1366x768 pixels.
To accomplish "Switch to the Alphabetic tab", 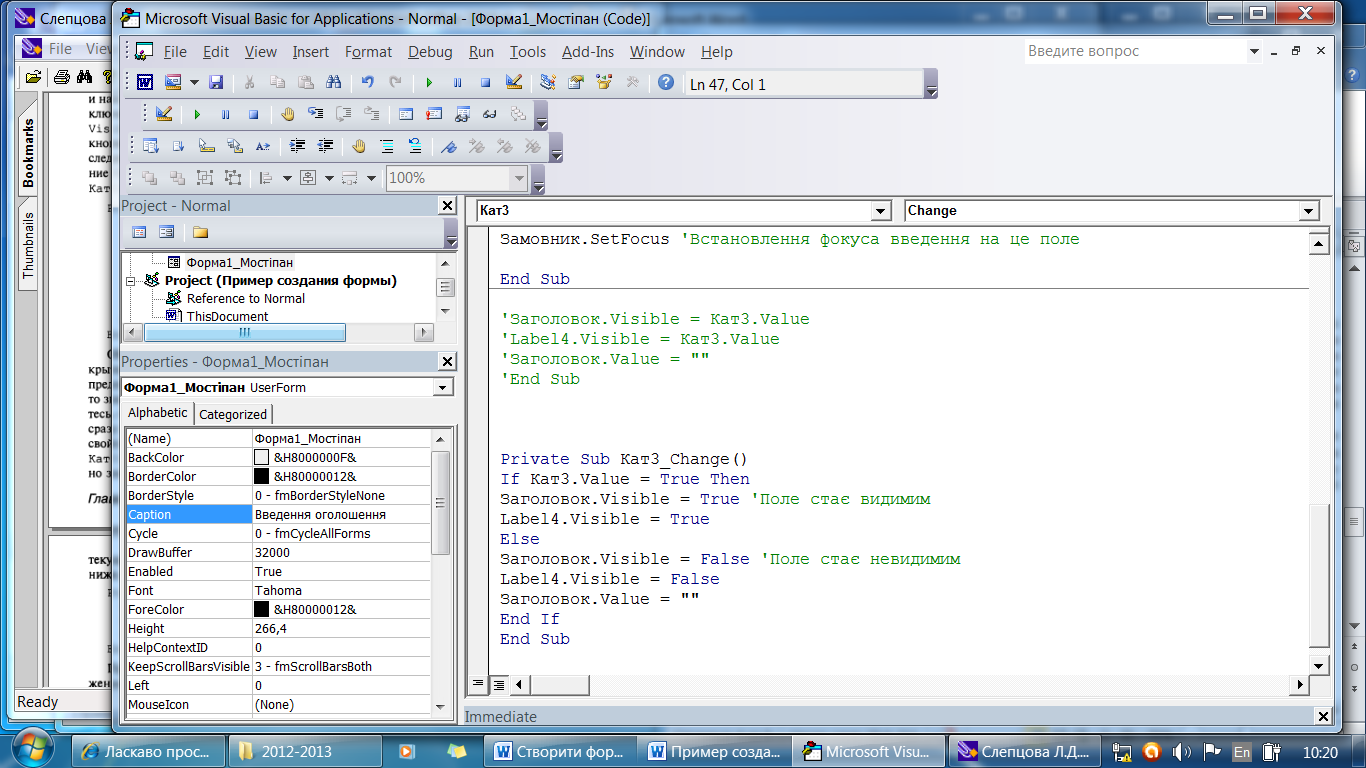I will tap(157, 413).
